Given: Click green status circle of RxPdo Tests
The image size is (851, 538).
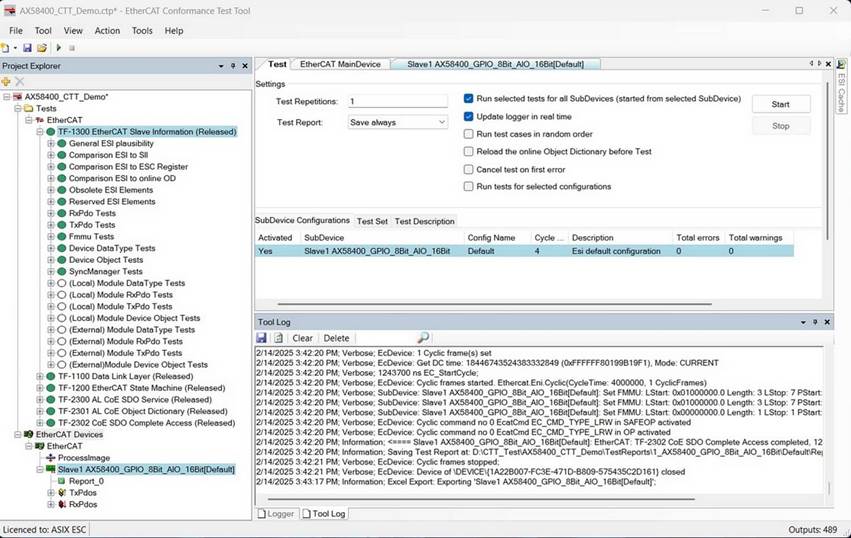Looking at the screenshot, I should [61, 213].
